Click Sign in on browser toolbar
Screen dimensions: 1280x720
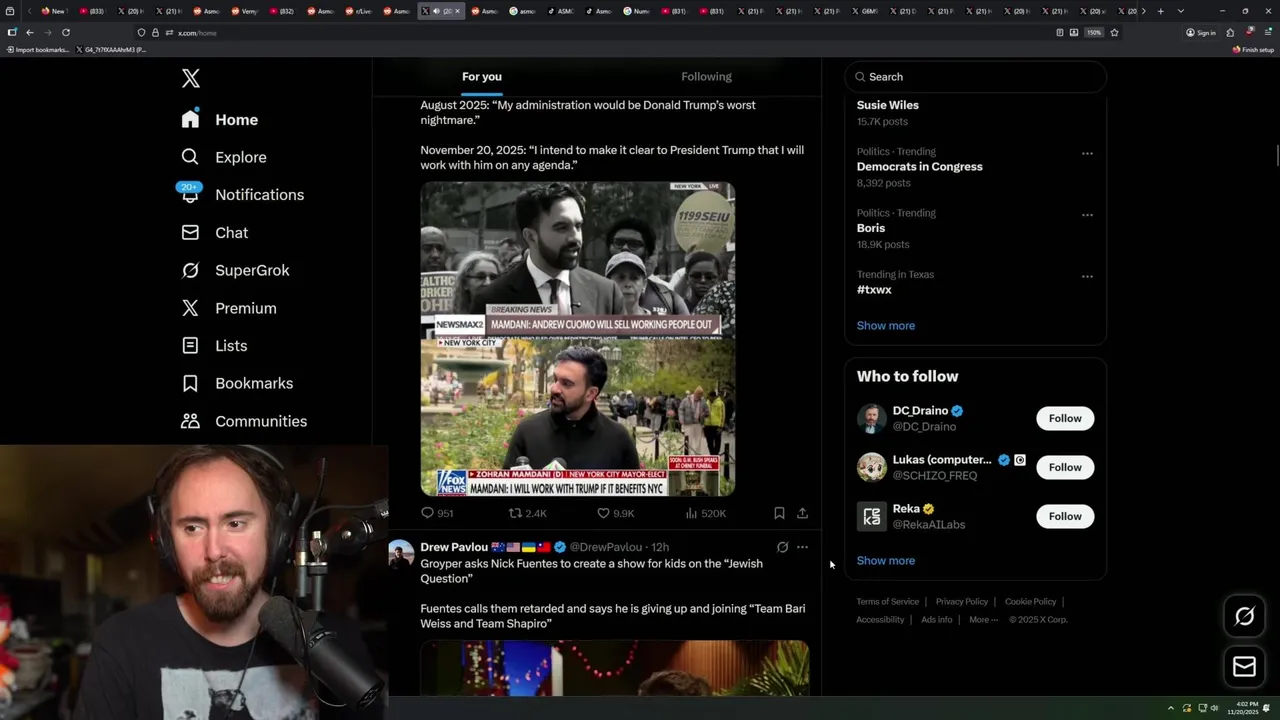click(x=1201, y=32)
